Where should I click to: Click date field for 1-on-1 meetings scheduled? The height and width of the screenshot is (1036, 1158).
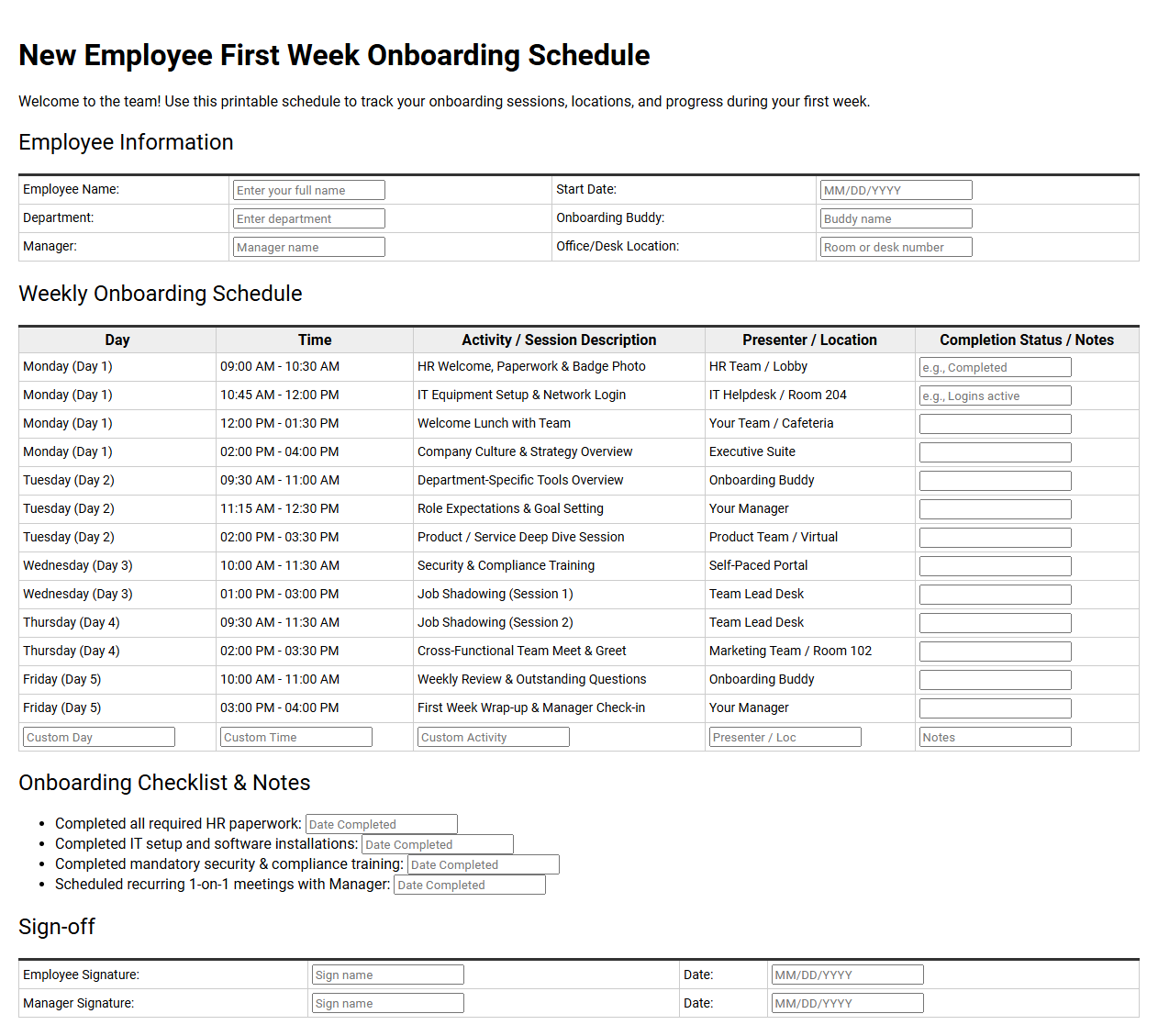click(x=470, y=885)
